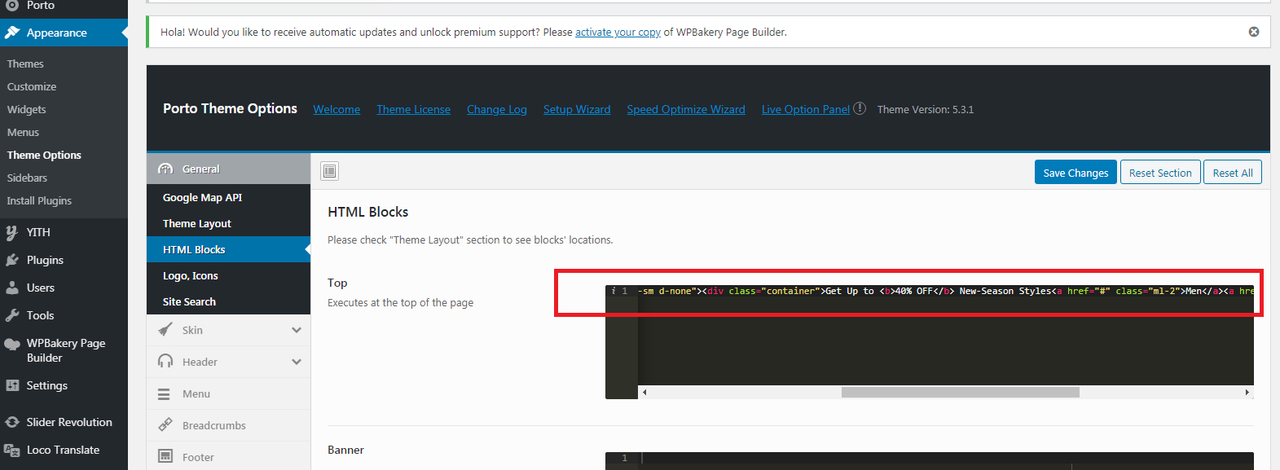
Task: Open the Speed Optimize Wizard link
Action: pos(686,109)
